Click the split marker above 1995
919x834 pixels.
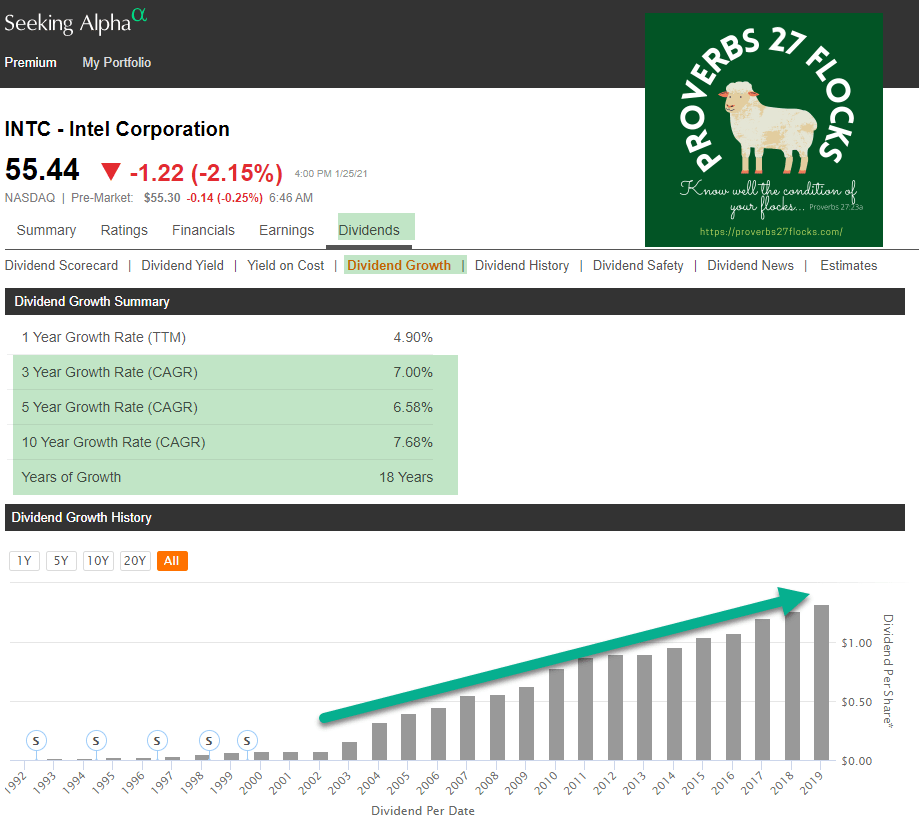tap(96, 741)
